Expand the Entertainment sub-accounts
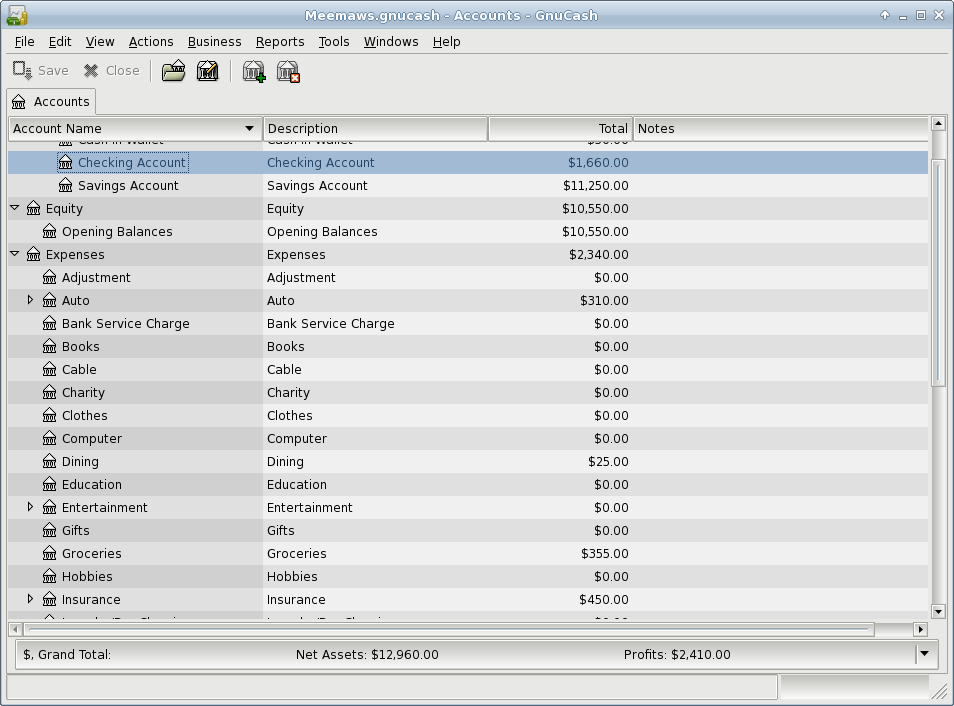The width and height of the screenshot is (954, 706). pos(30,507)
